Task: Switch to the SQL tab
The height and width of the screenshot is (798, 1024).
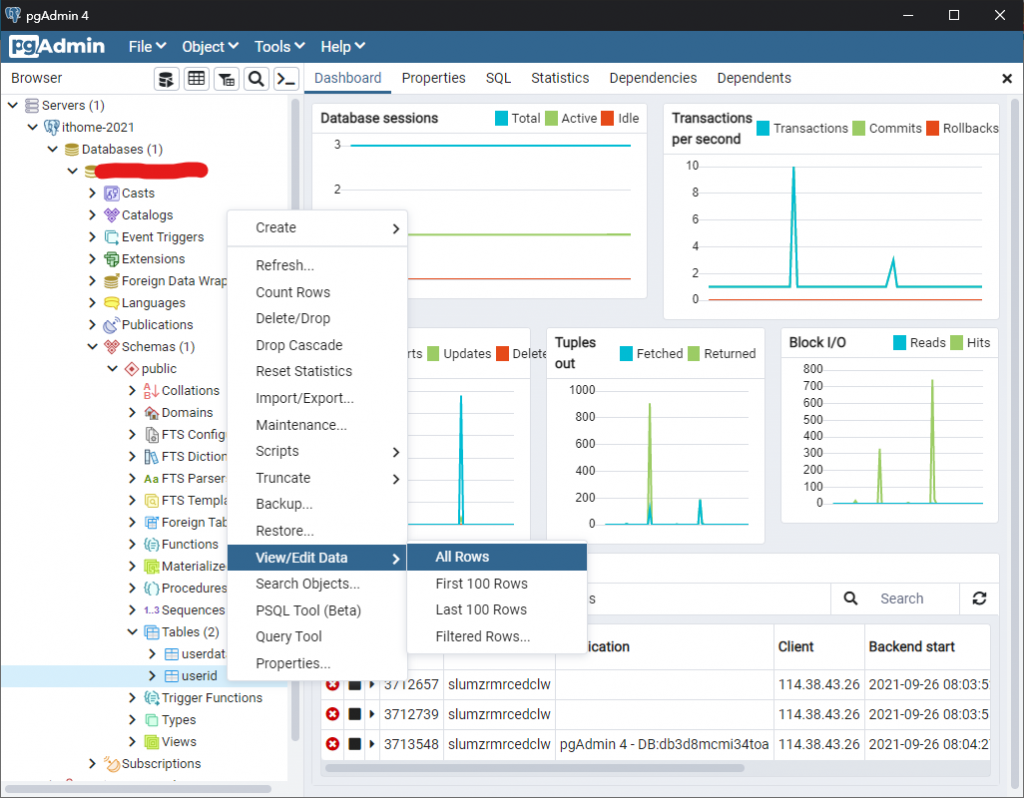Action: [498, 78]
